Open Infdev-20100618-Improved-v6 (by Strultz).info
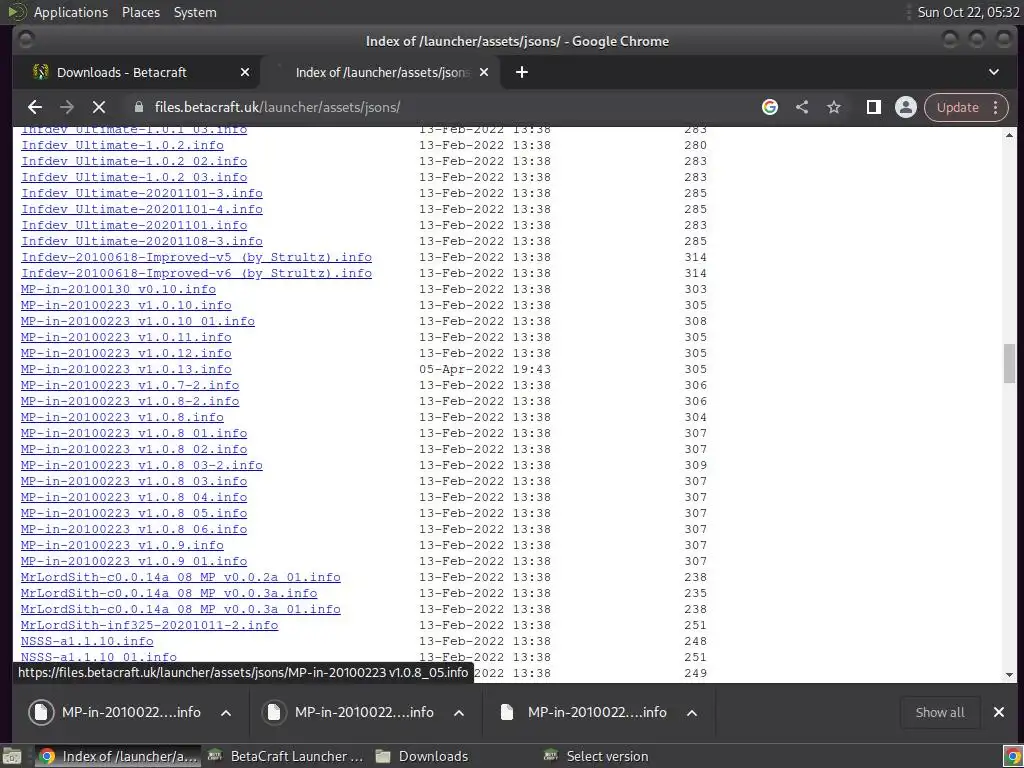 [x=197, y=273]
